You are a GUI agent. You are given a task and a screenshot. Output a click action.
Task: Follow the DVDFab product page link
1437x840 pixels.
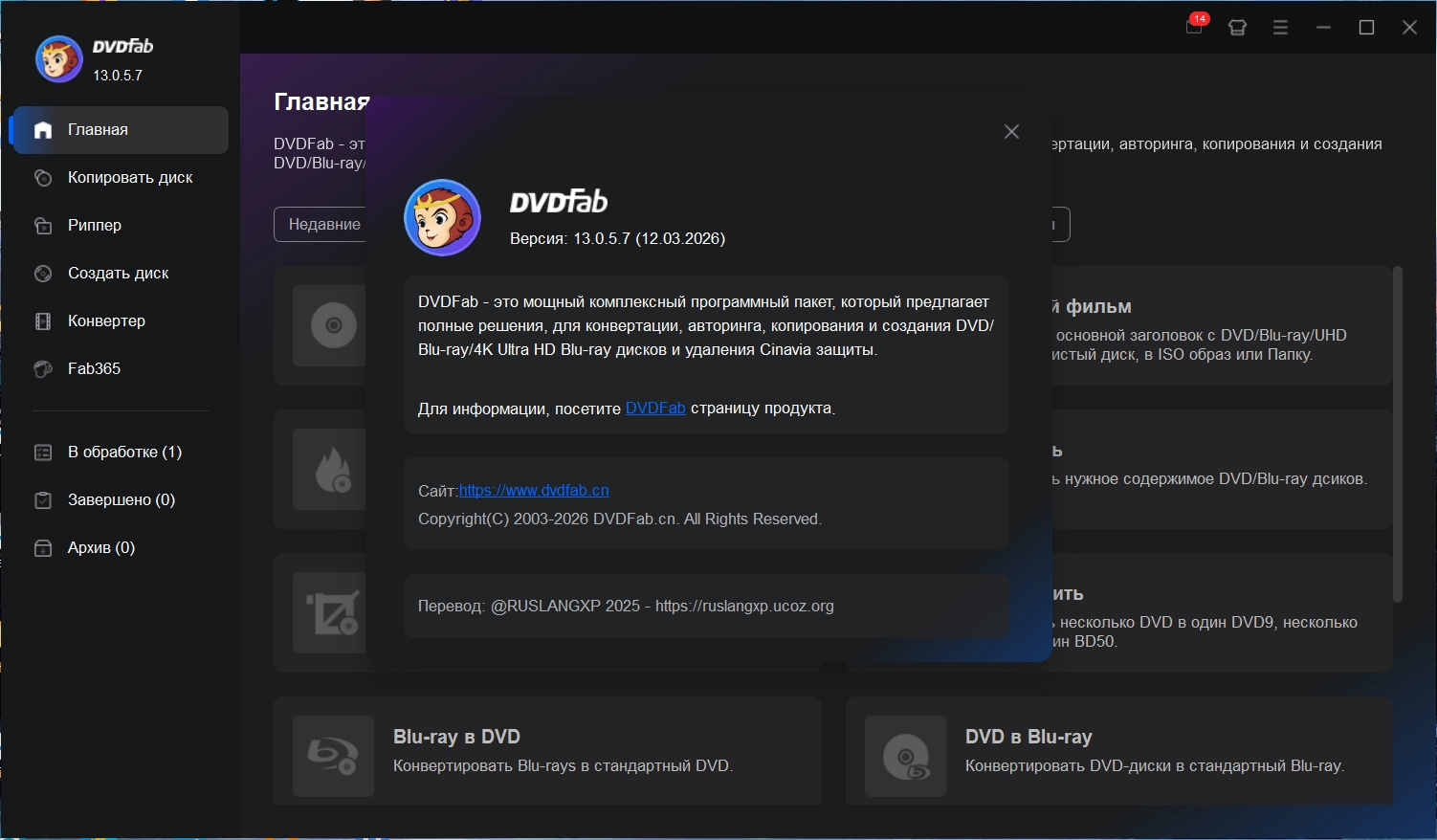click(655, 409)
